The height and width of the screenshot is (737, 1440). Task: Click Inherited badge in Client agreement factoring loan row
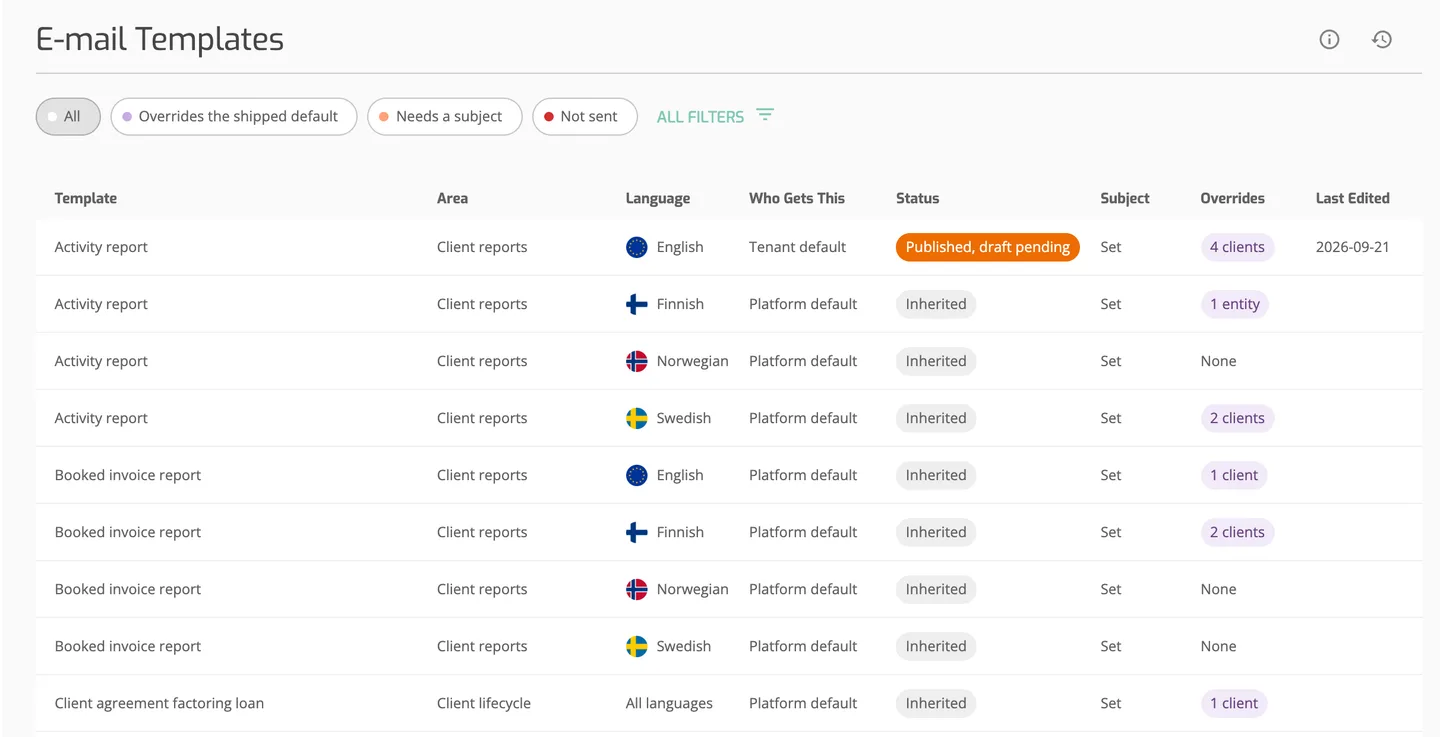click(936, 703)
